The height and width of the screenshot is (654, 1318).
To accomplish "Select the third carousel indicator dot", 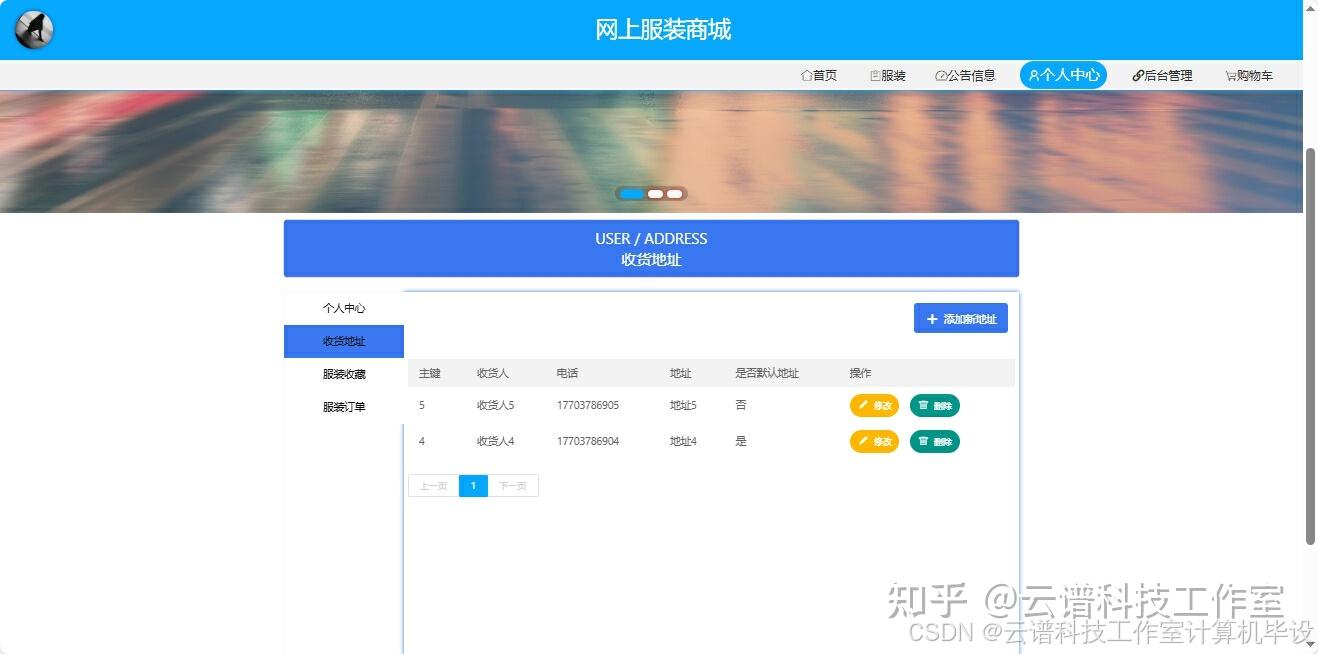I will 675,194.
